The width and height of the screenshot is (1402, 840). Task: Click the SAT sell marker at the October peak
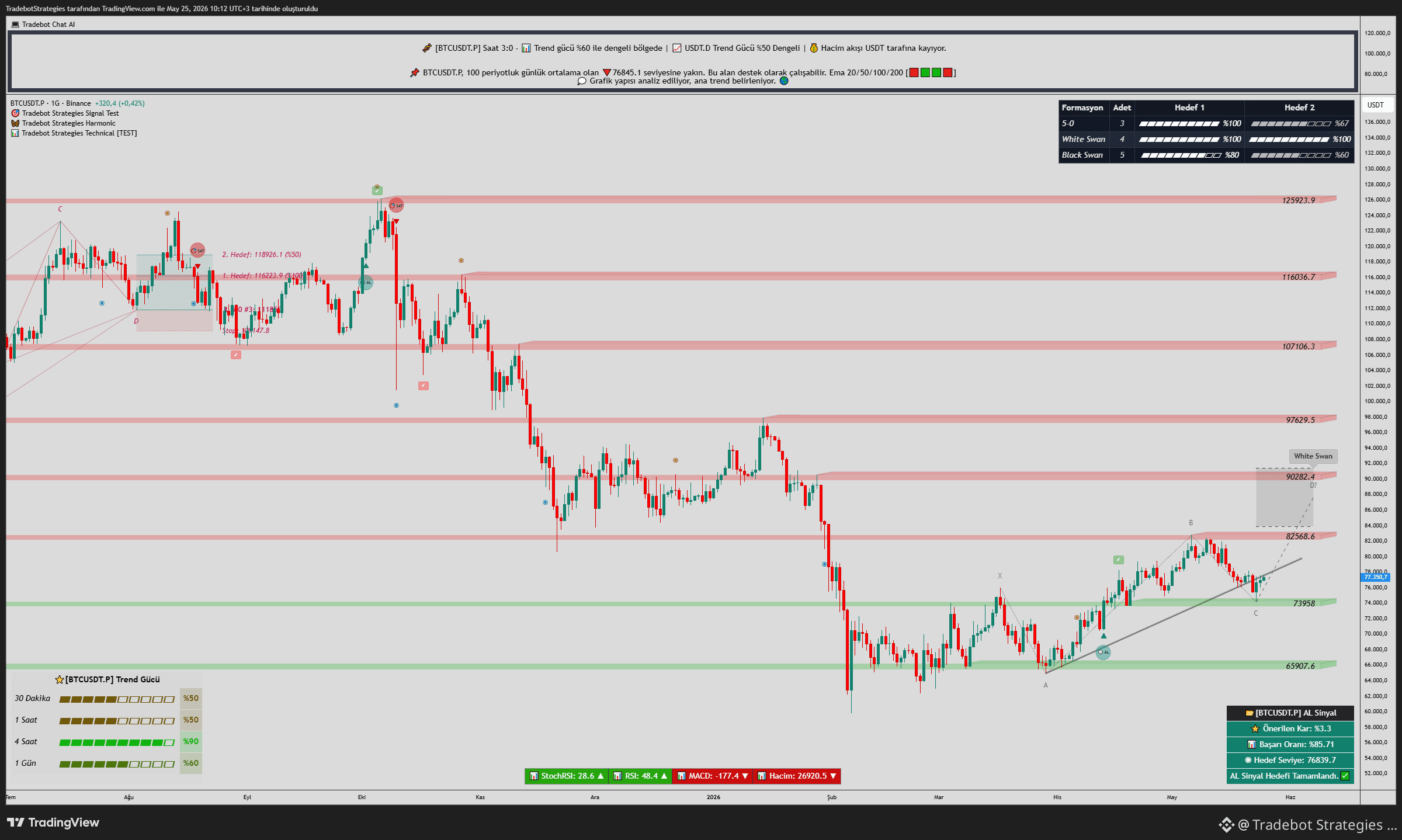396,206
